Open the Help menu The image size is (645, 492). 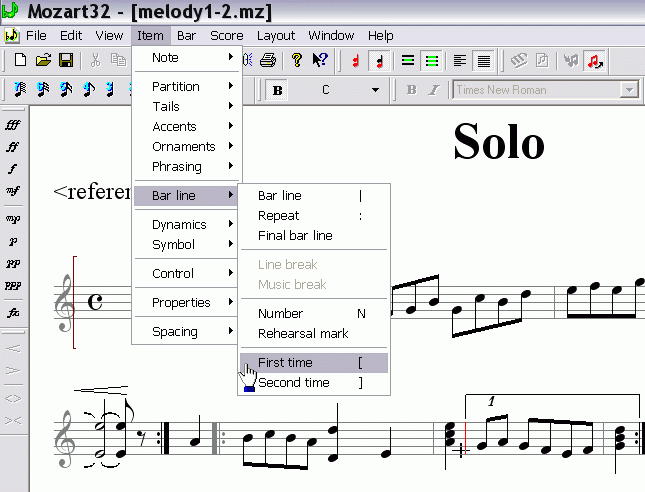(x=381, y=36)
